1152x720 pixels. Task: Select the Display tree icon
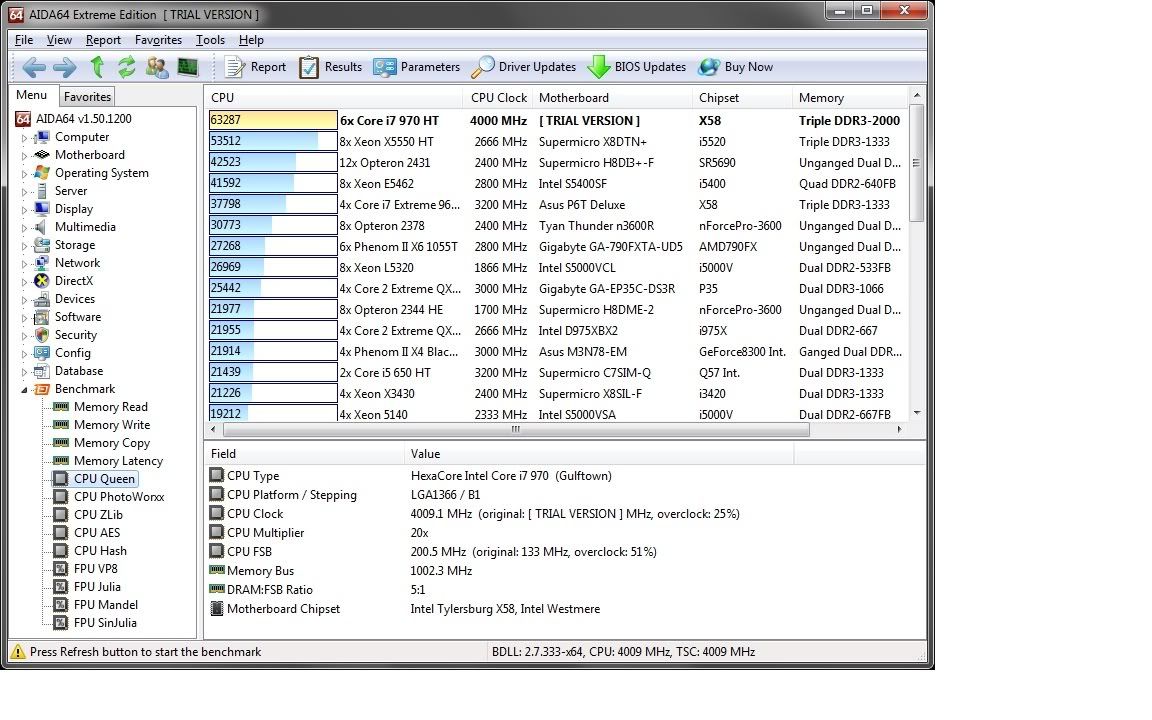tap(42, 209)
